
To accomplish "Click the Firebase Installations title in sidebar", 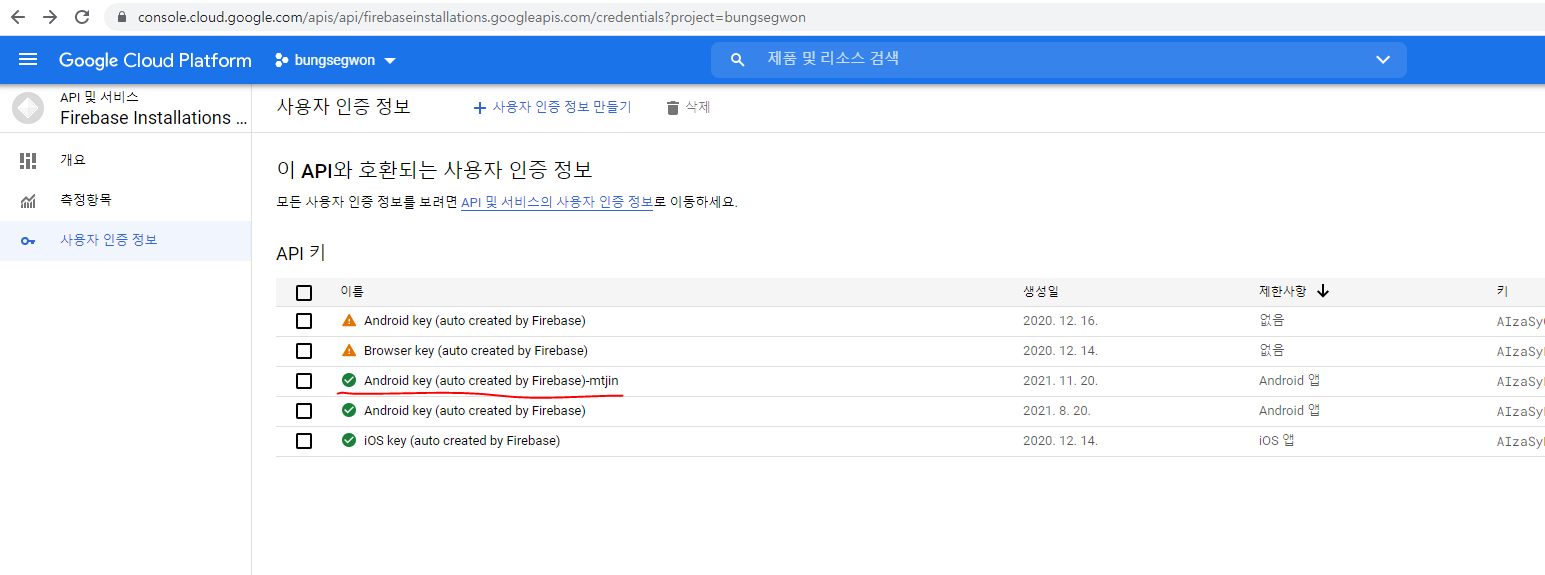I will (x=154, y=118).
